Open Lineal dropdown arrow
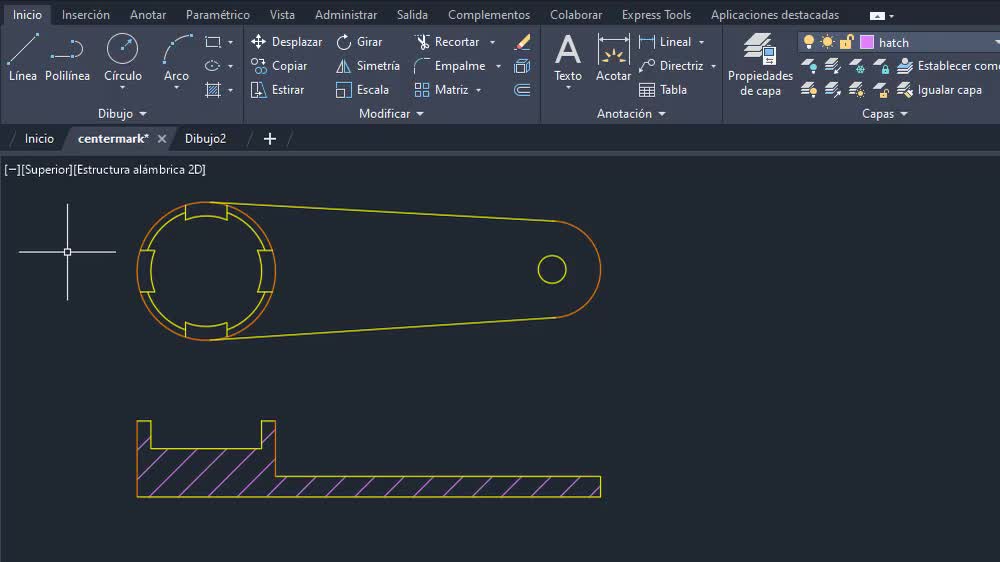 click(702, 42)
